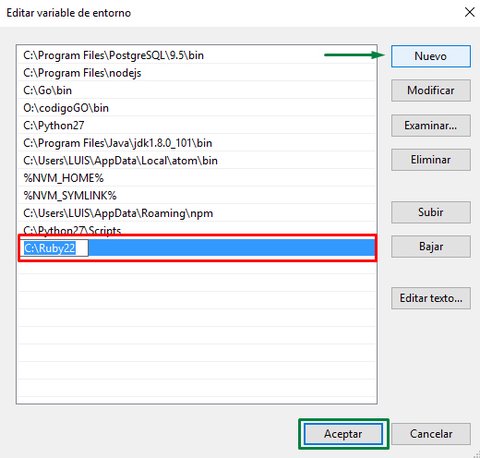Open Editar texto... editor
Screen dimensions: 480x458
[431, 298]
